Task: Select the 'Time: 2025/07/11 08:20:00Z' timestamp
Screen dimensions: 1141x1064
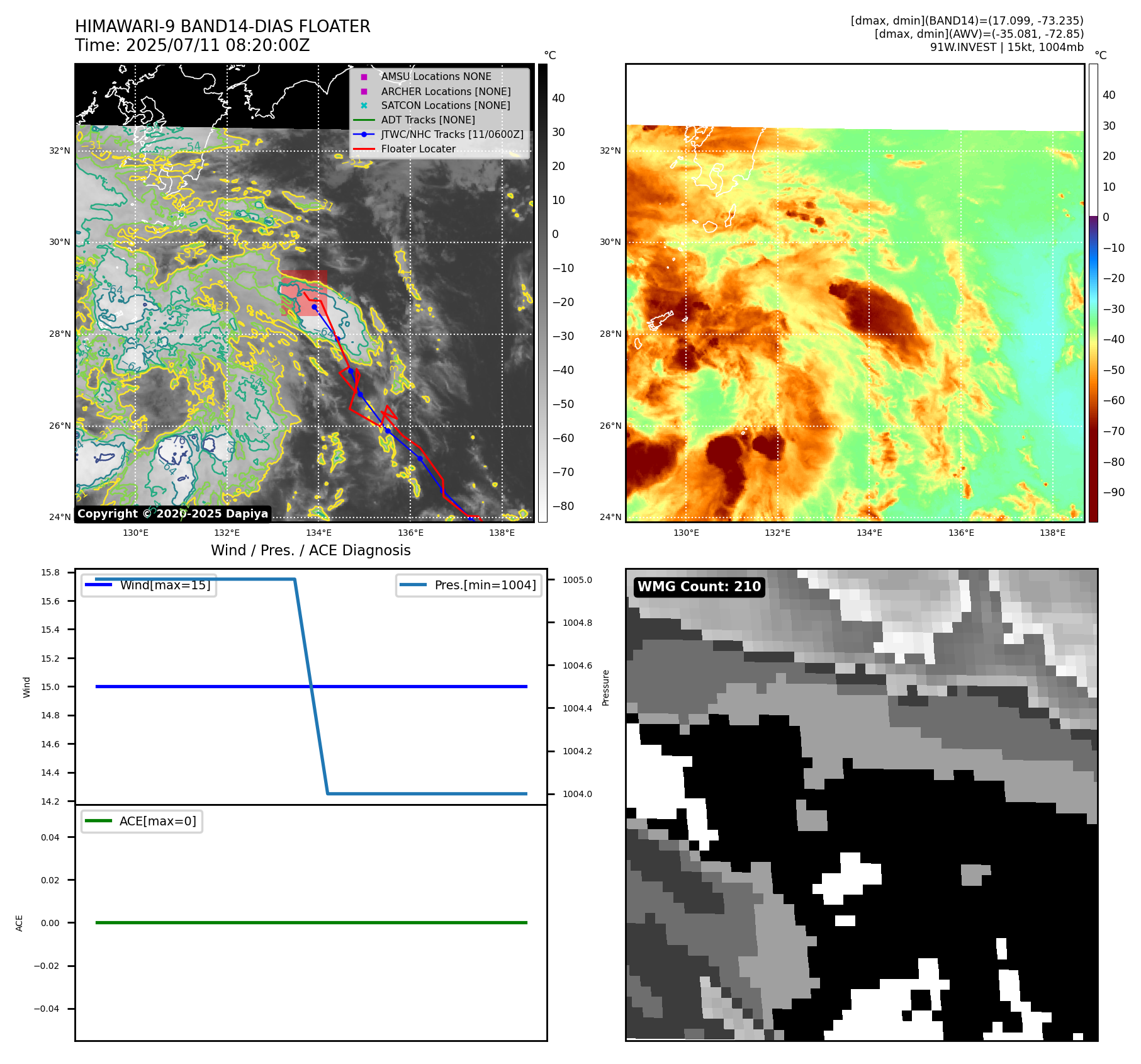Action: point(193,45)
